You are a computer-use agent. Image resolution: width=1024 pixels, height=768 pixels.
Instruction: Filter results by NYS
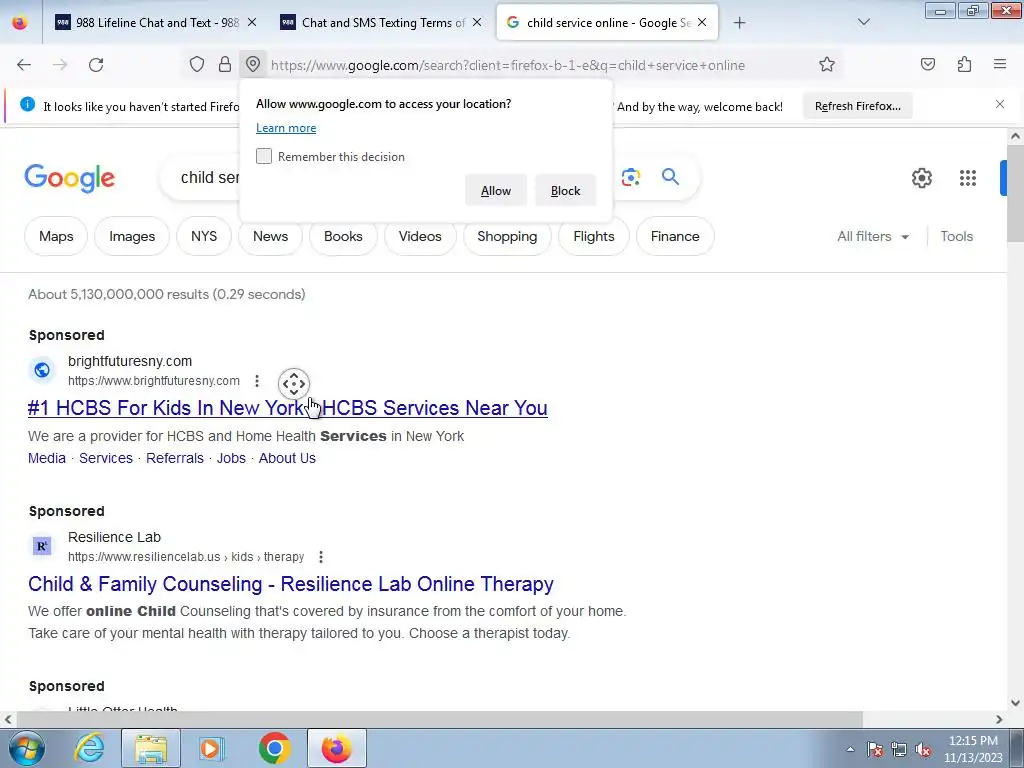[204, 236]
